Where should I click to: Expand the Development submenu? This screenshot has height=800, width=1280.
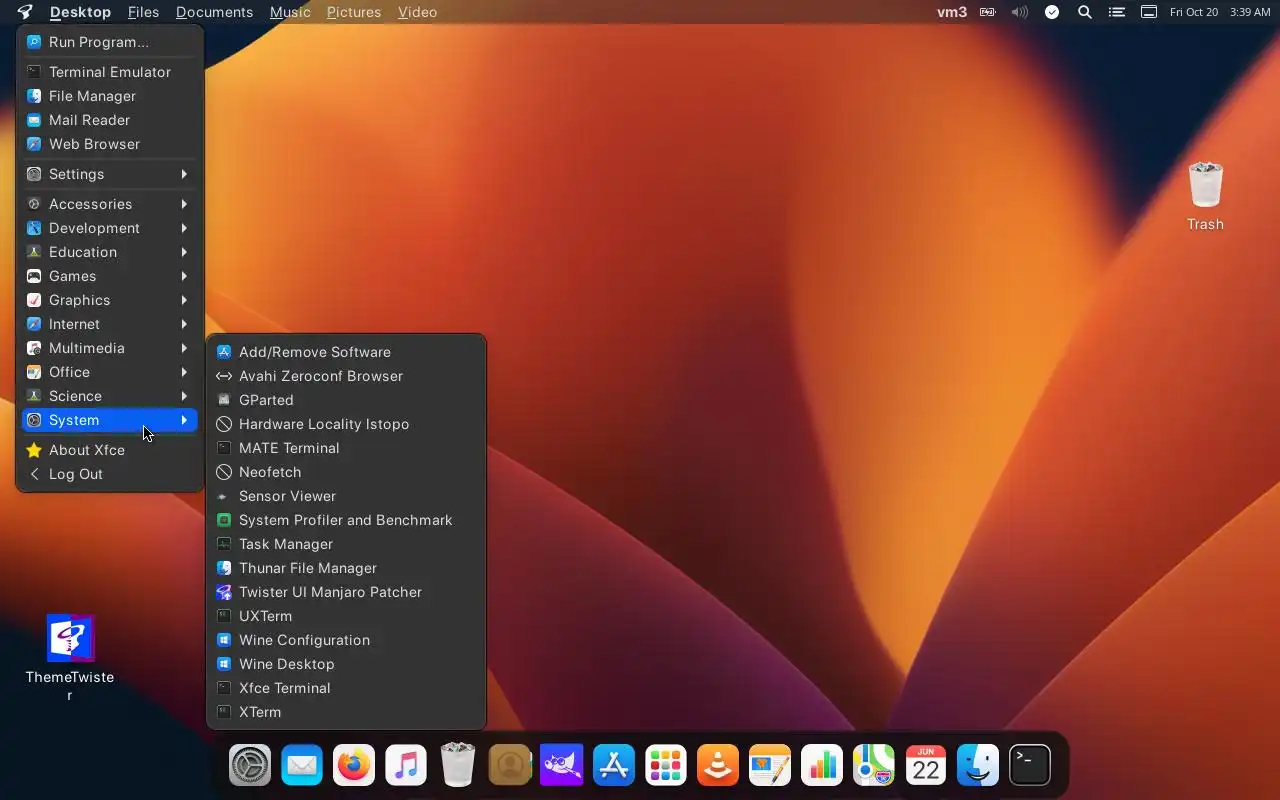click(110, 228)
